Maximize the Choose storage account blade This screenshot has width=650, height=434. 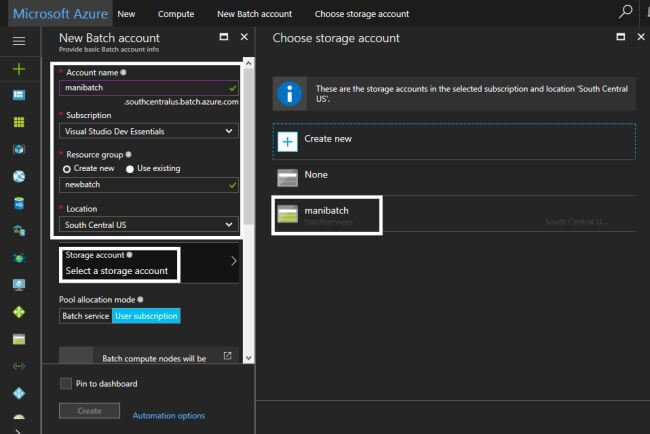621,37
